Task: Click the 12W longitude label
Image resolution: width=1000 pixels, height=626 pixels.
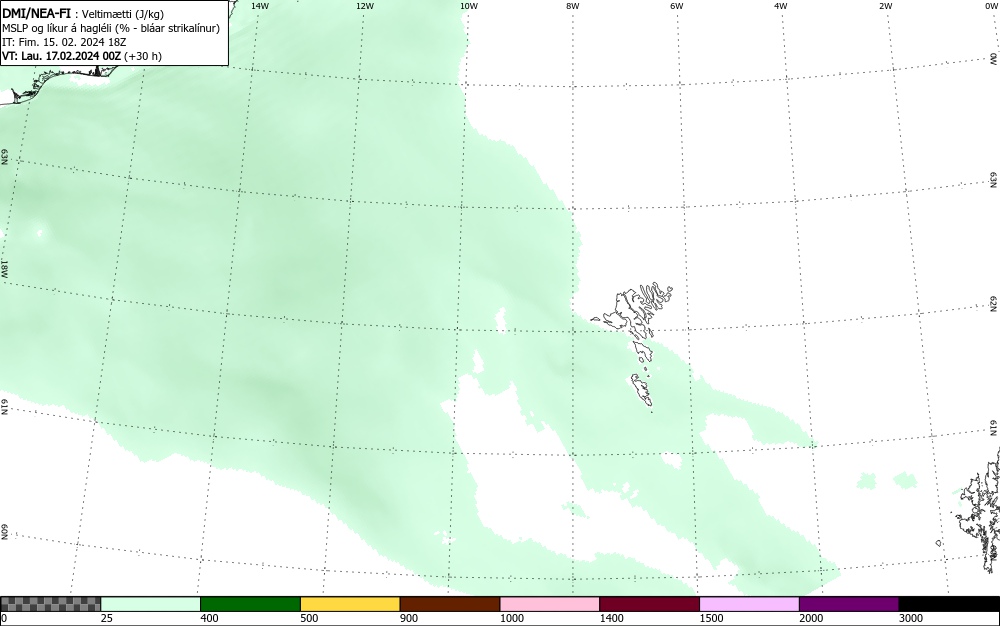Action: [365, 6]
